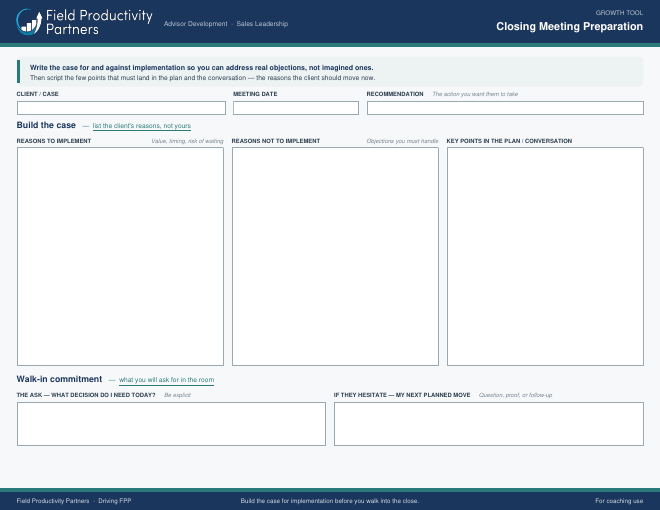Screen dimensions: 660x510
Task: Click the Ask decision text area
Action: point(171,424)
